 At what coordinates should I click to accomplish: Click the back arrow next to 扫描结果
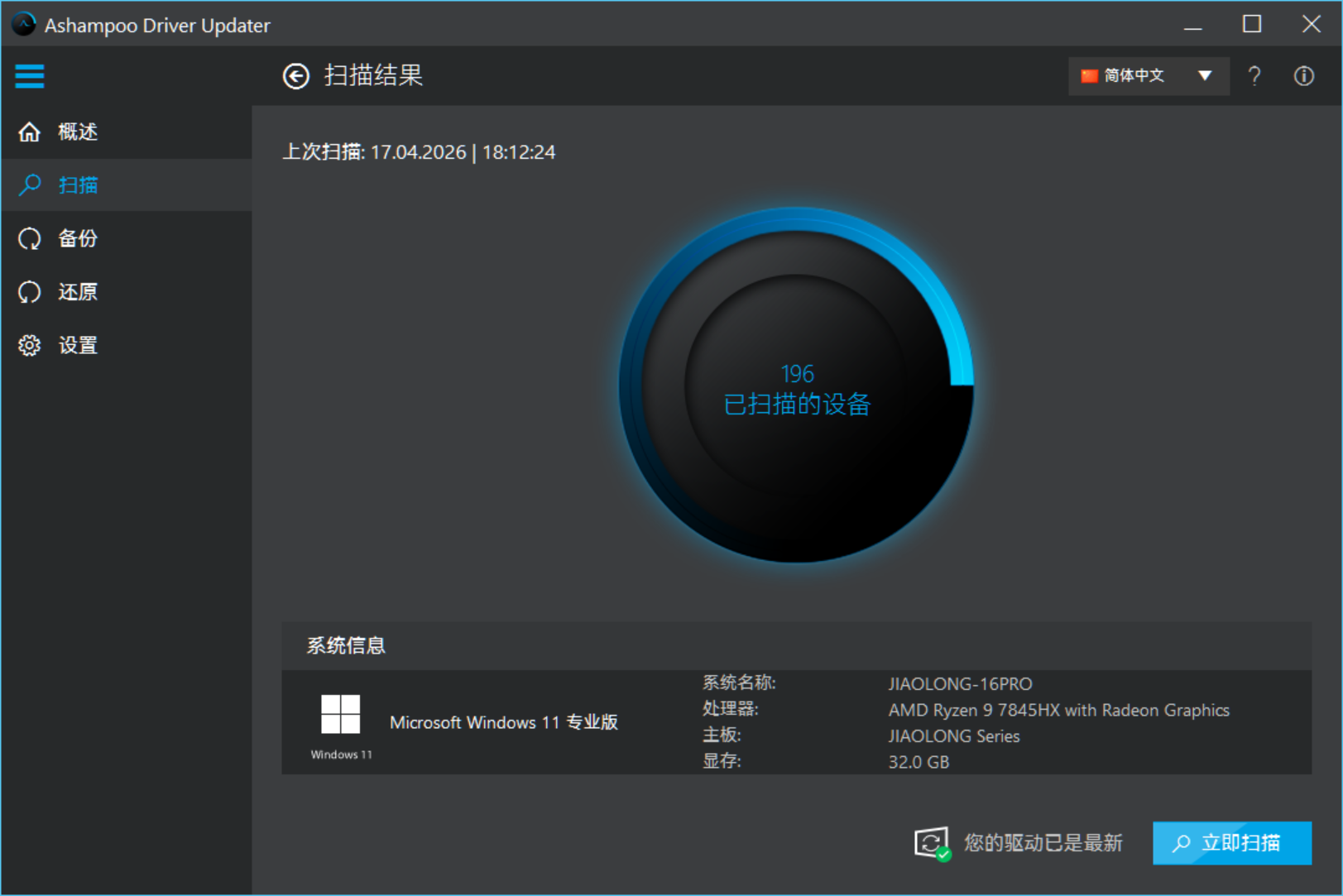click(295, 76)
